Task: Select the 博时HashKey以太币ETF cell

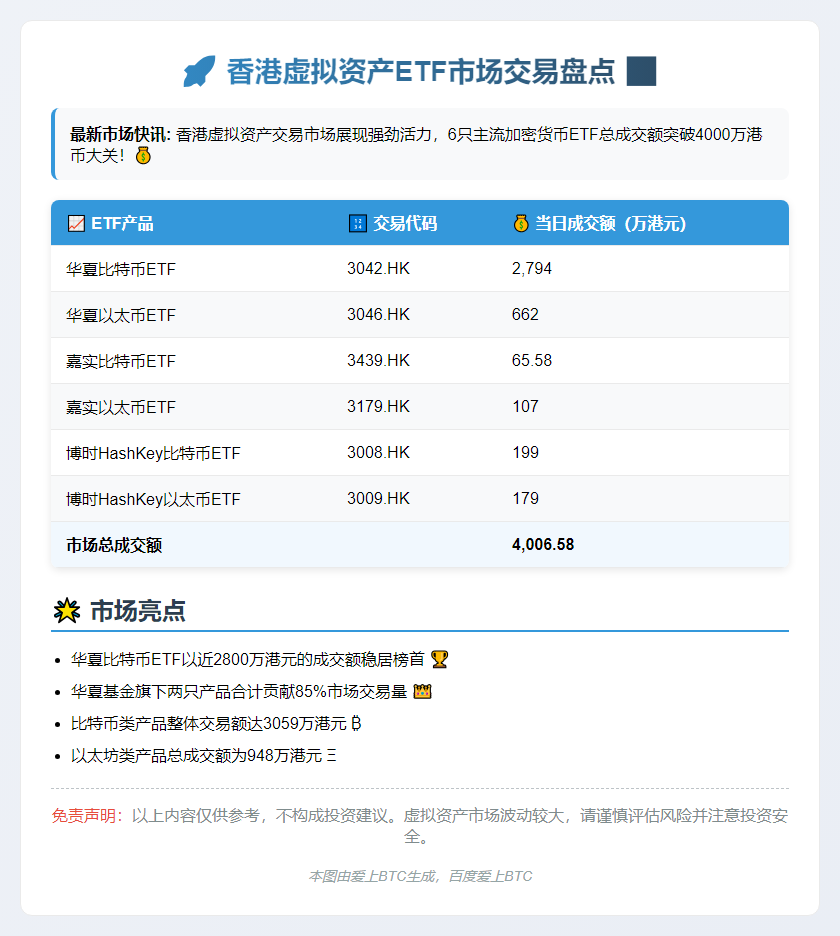Action: coord(153,499)
